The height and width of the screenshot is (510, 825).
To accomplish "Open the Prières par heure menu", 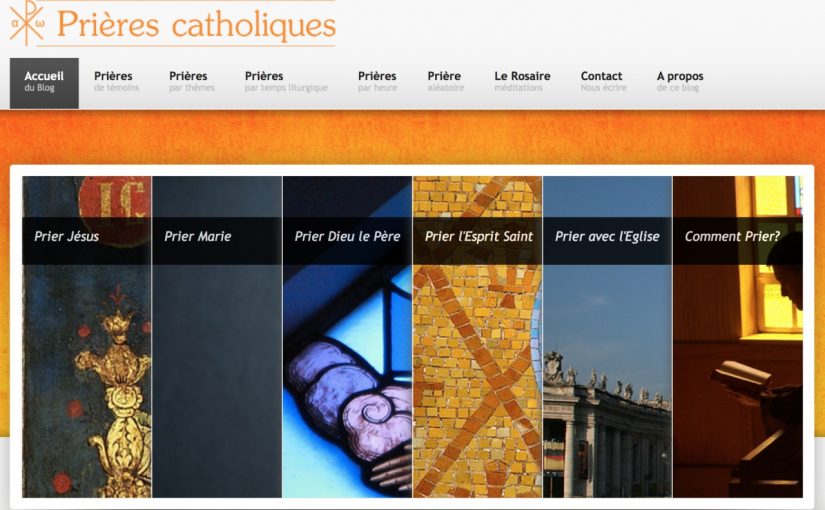I will pyautogui.click(x=377, y=82).
